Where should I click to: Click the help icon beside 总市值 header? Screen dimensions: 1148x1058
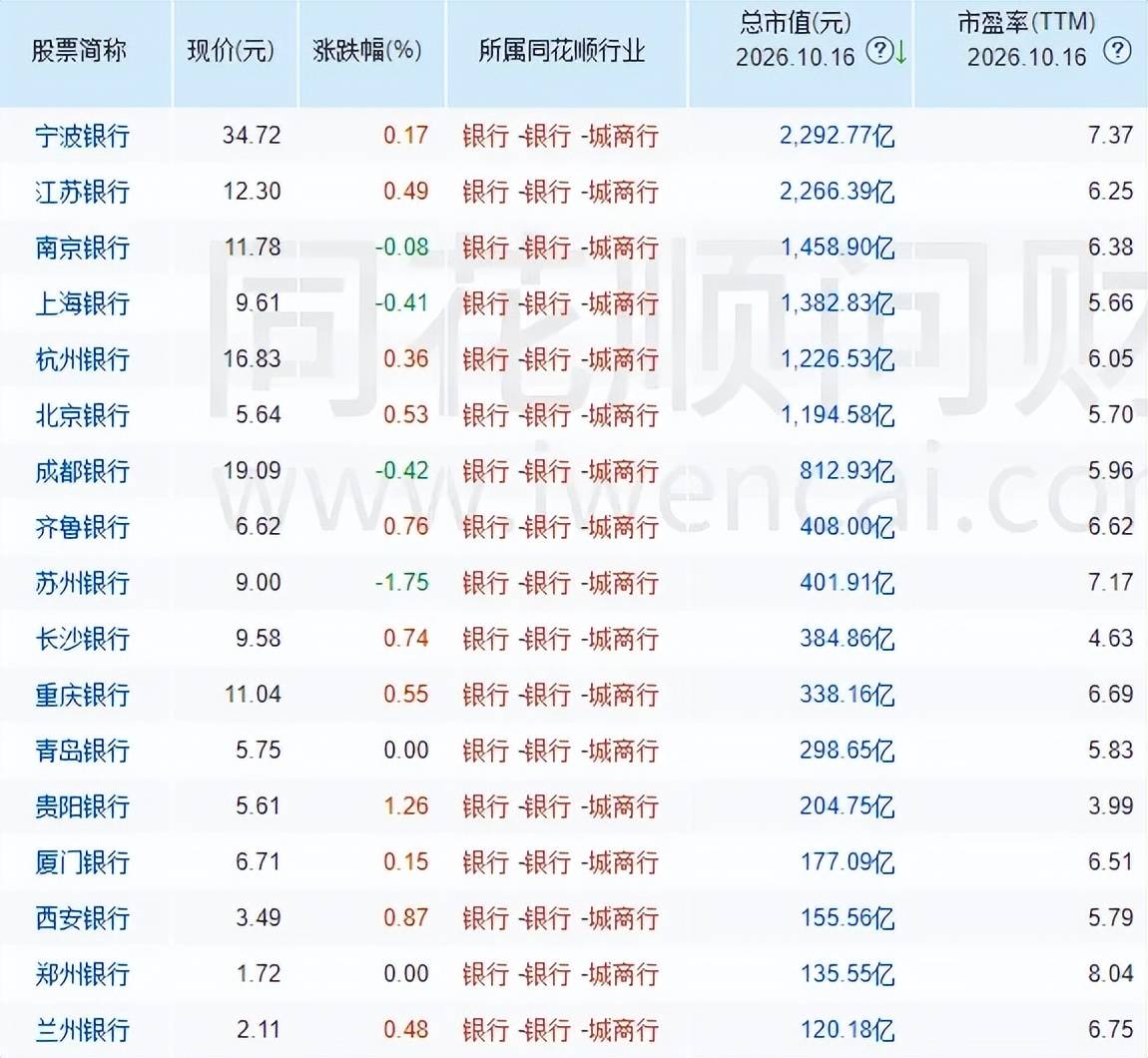click(x=878, y=51)
